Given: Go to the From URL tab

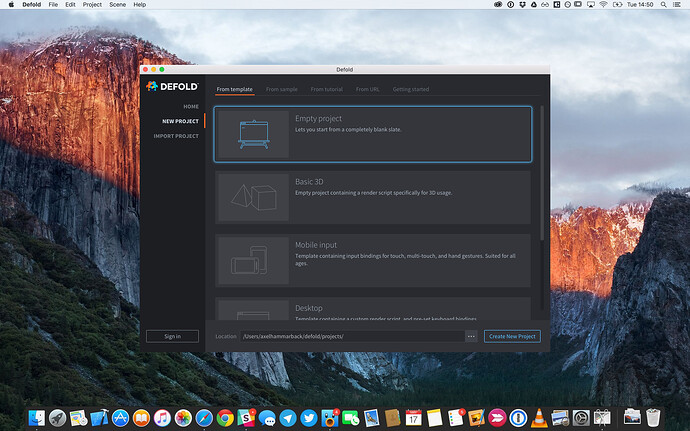Looking at the screenshot, I should [367, 89].
